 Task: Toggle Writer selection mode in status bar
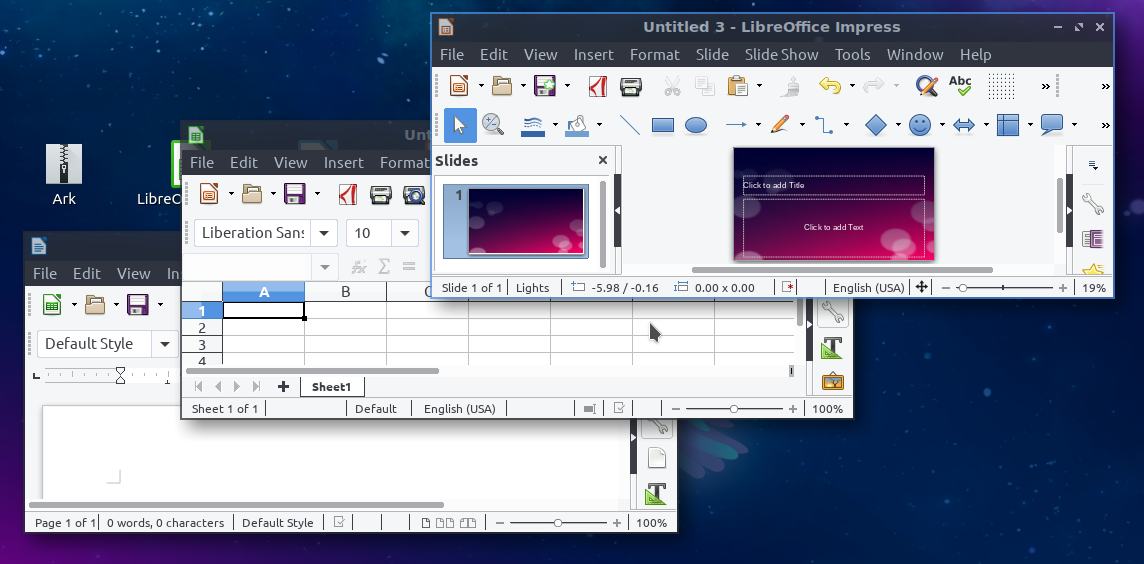(x=339, y=522)
